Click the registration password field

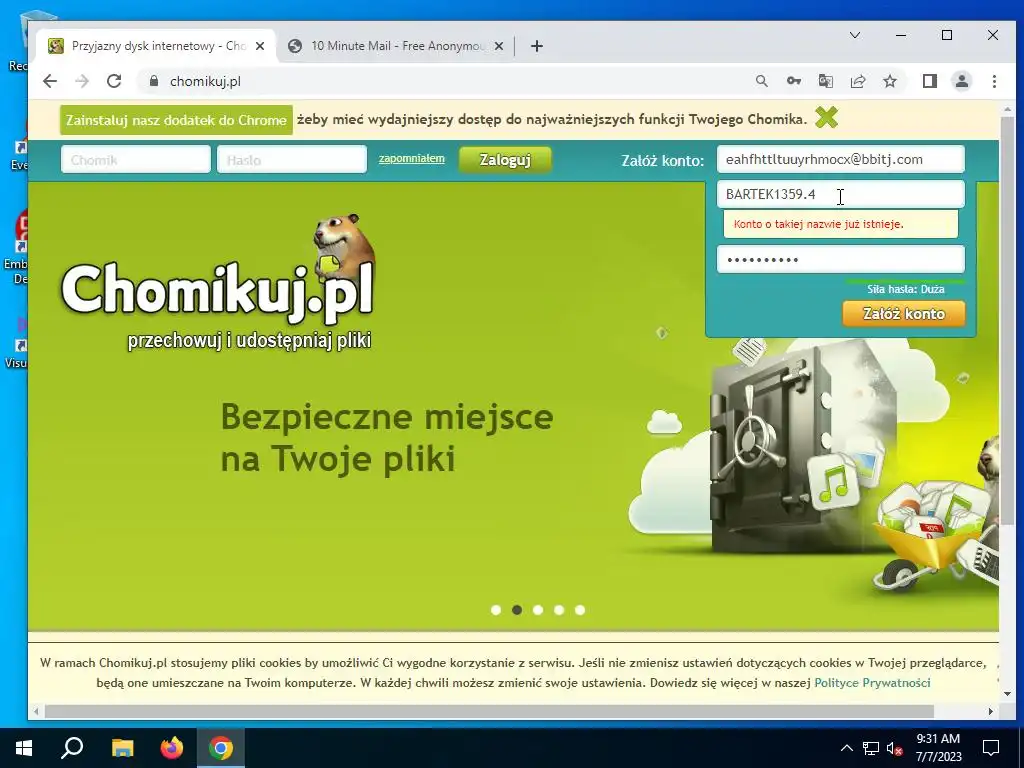[x=840, y=259]
